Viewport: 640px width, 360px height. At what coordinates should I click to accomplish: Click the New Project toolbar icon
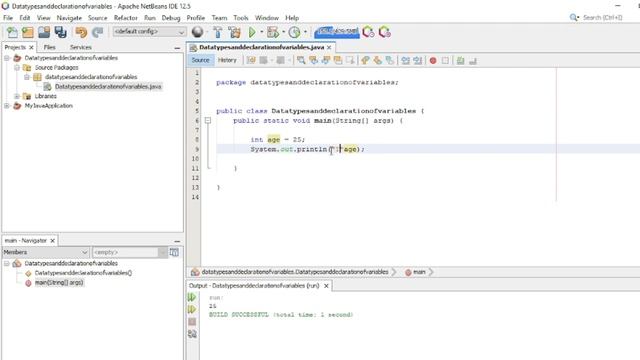pos(28,32)
